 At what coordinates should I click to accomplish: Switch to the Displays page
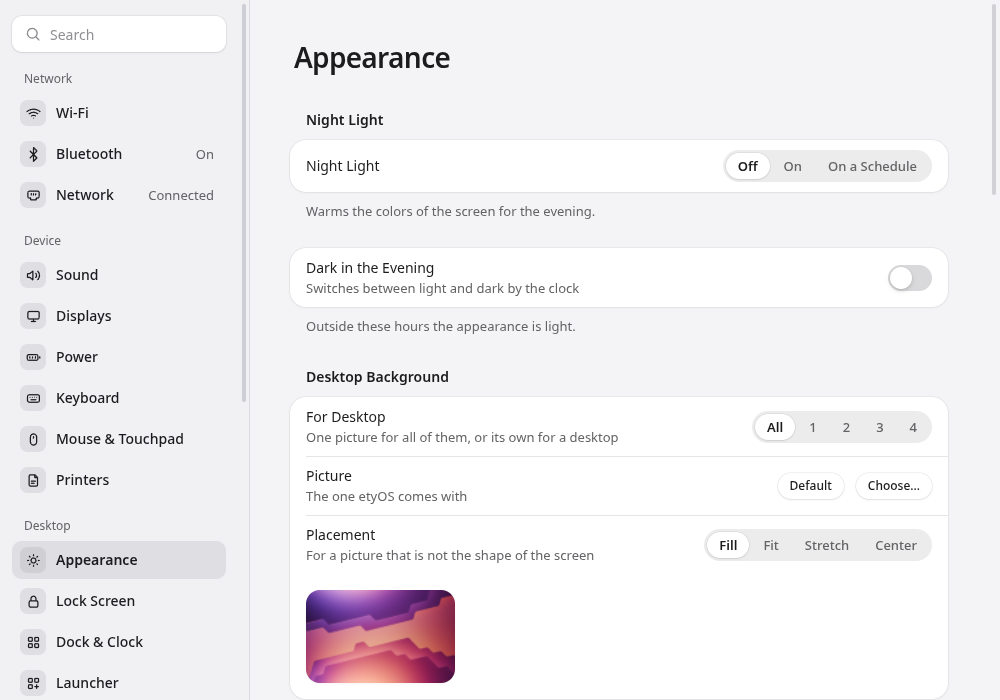119,316
